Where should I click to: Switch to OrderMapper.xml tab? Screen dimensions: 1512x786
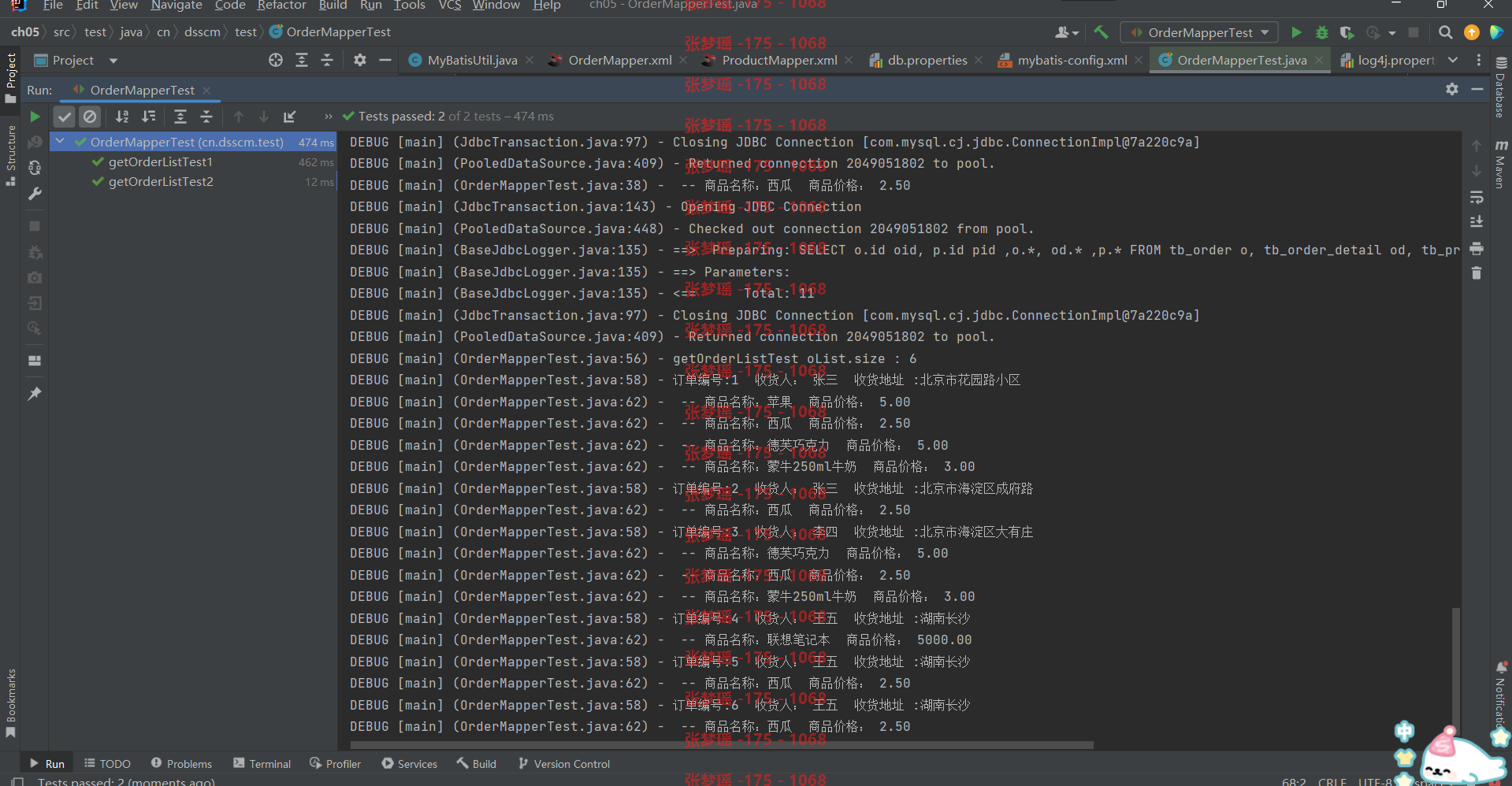click(x=619, y=60)
